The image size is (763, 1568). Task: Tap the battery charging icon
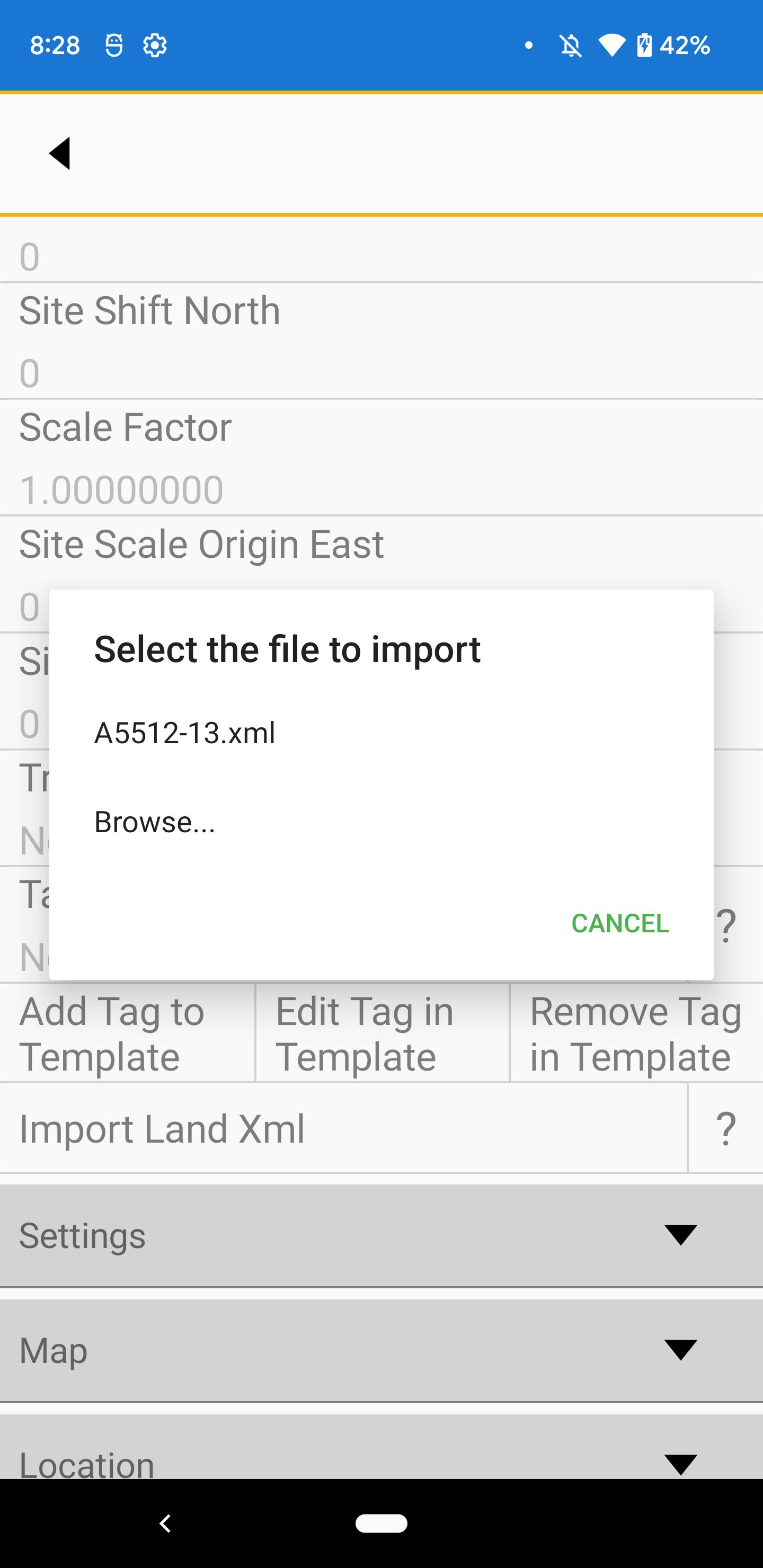[x=644, y=45]
